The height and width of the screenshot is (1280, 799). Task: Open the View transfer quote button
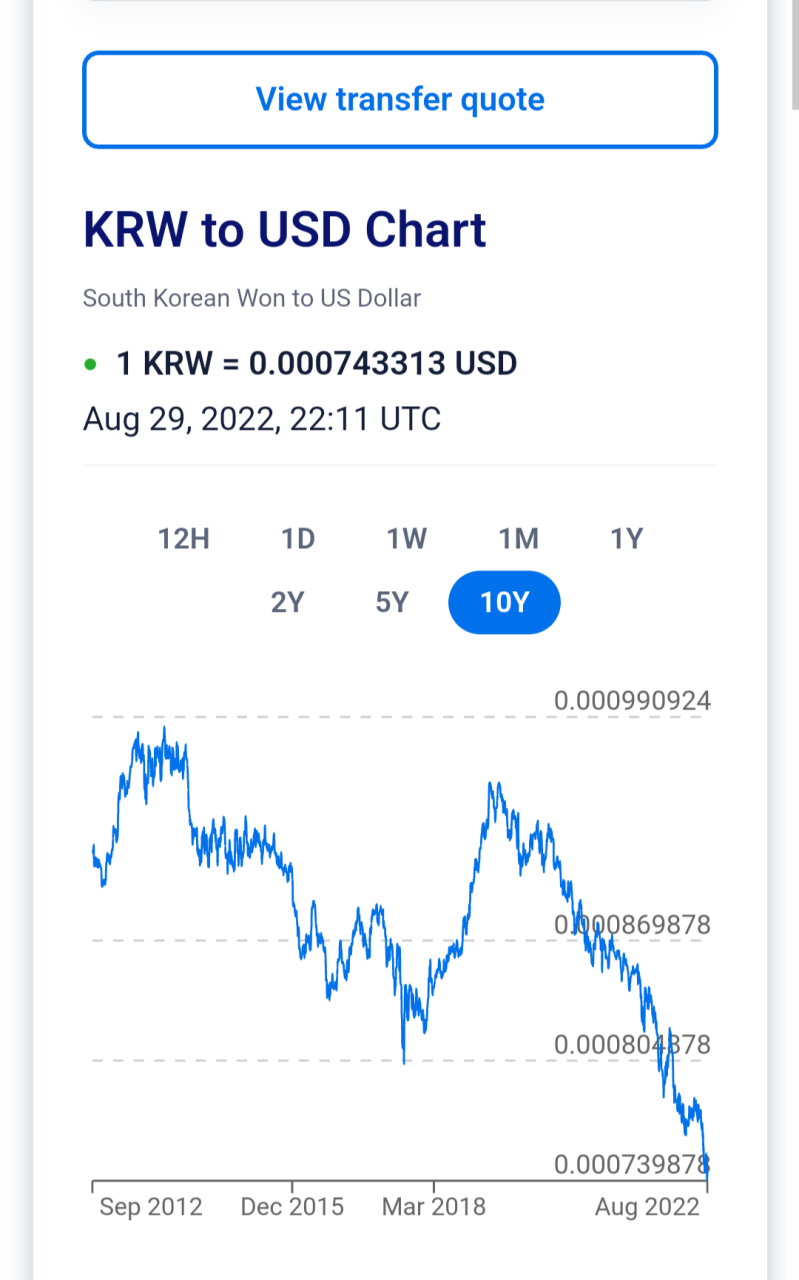coord(400,100)
